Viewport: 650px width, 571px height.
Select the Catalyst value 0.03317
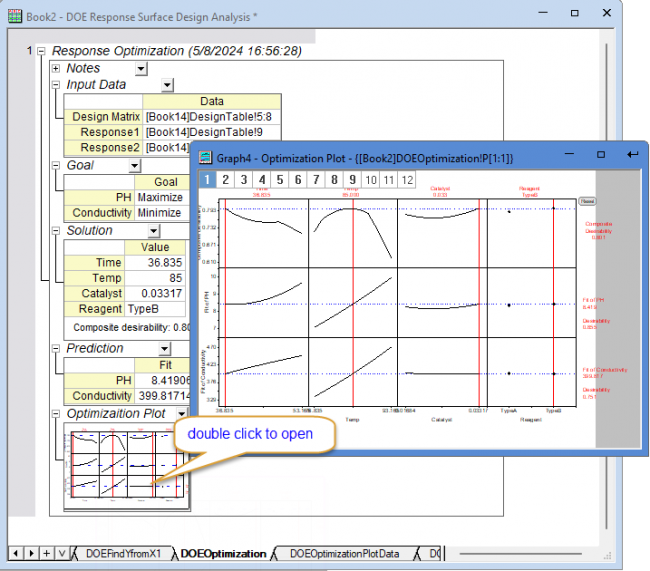155,293
